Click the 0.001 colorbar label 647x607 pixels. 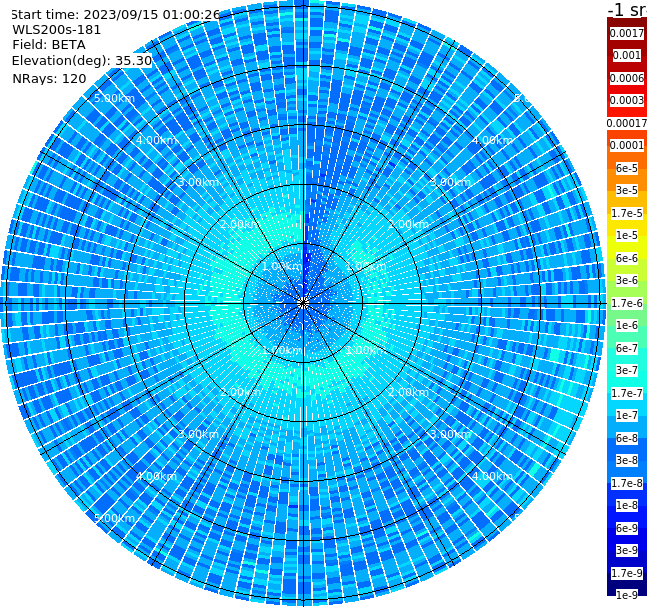[x=627, y=55]
